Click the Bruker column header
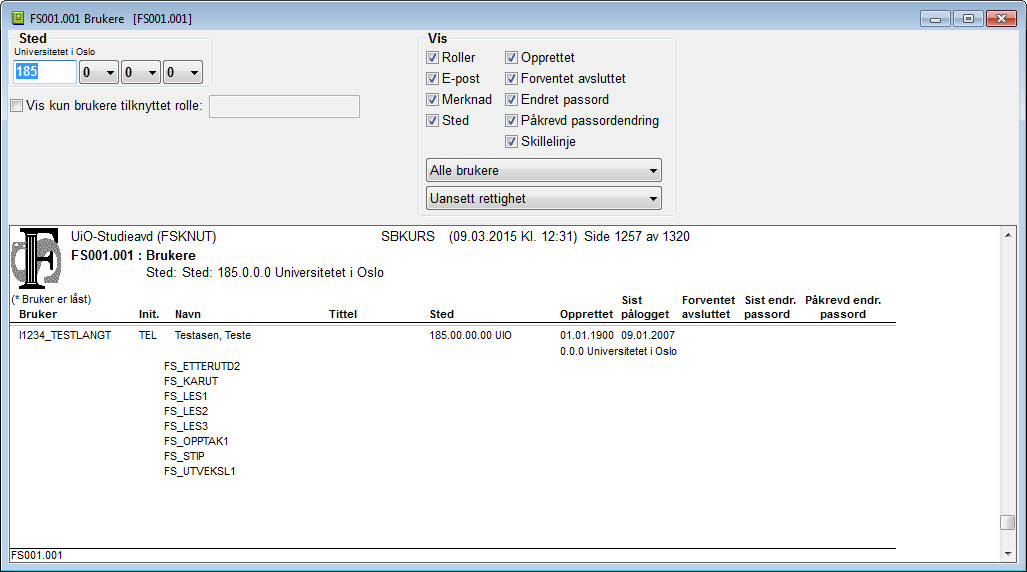 (x=38, y=315)
